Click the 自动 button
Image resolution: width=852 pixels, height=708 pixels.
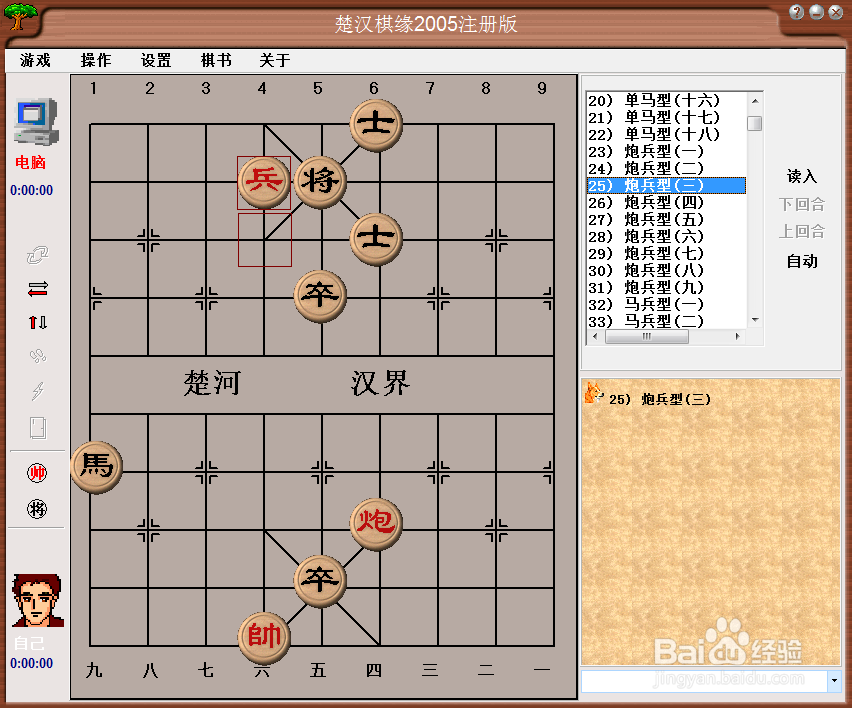point(801,261)
